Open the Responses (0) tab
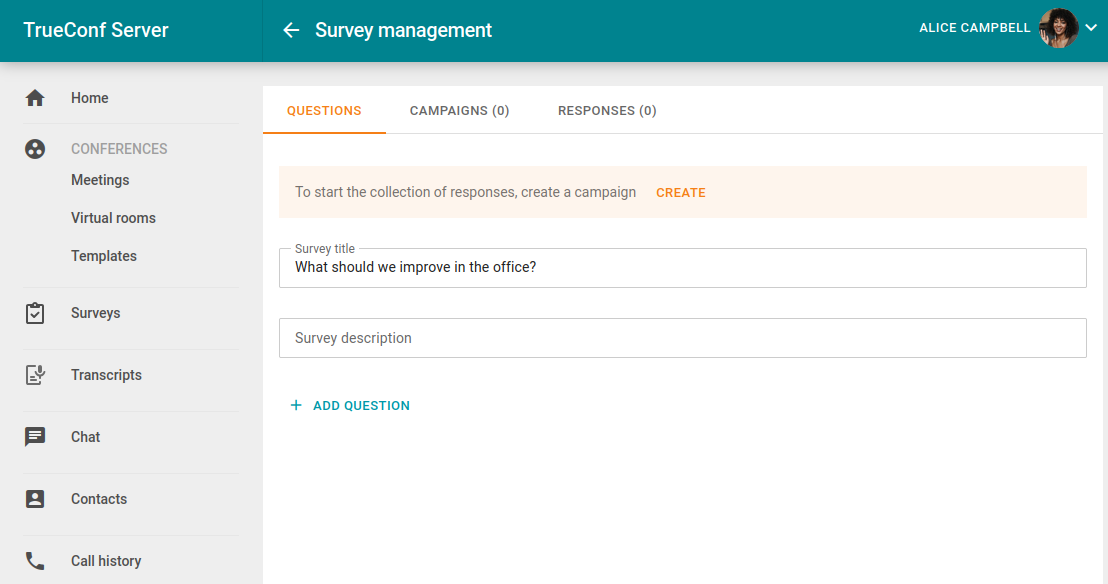Viewport: 1108px width, 584px height. (607, 111)
